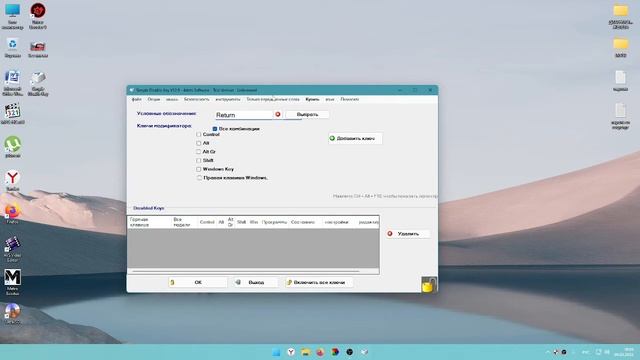This screenshot has height=360, width=640.
Task: Launch Microsoft Office Word desktop shortcut
Action: click(x=12, y=83)
